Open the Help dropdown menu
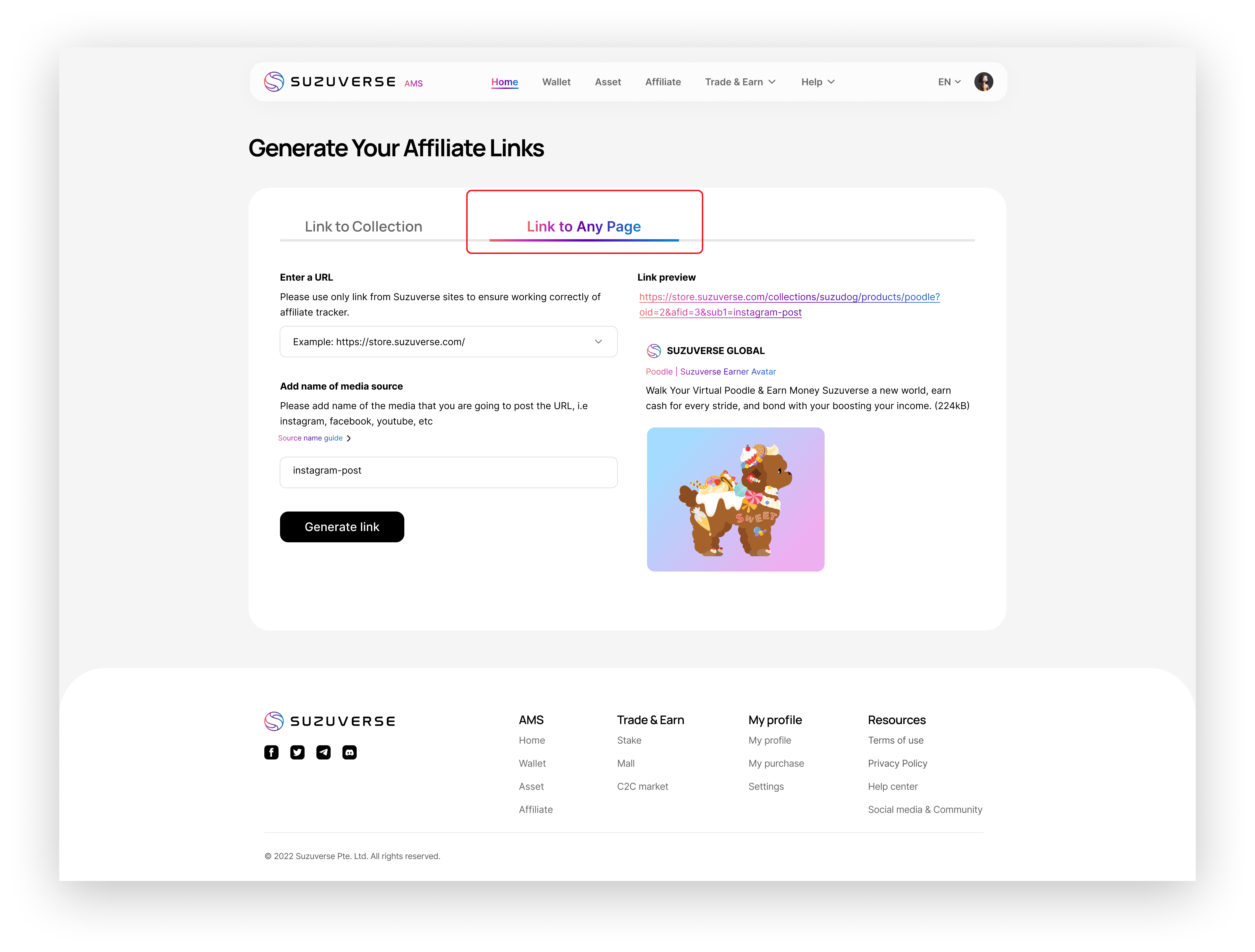Image resolution: width=1255 pixels, height=952 pixels. coord(817,82)
